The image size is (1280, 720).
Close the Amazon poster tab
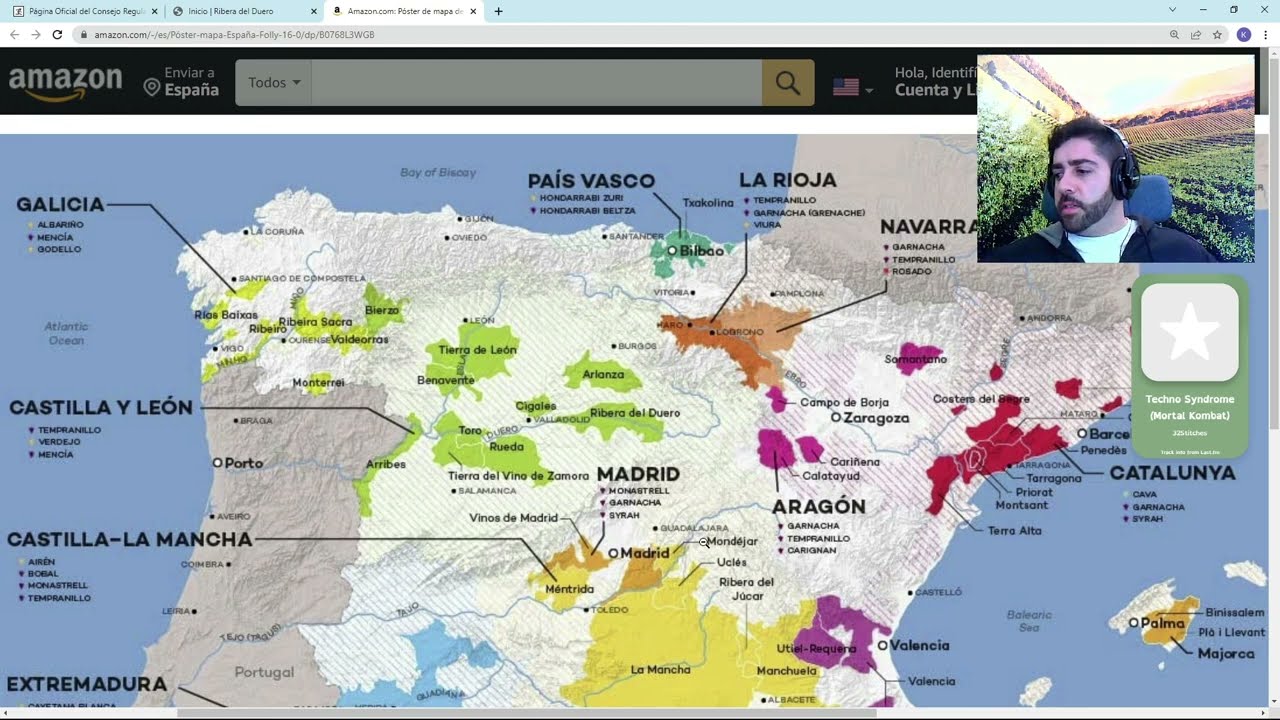click(473, 11)
